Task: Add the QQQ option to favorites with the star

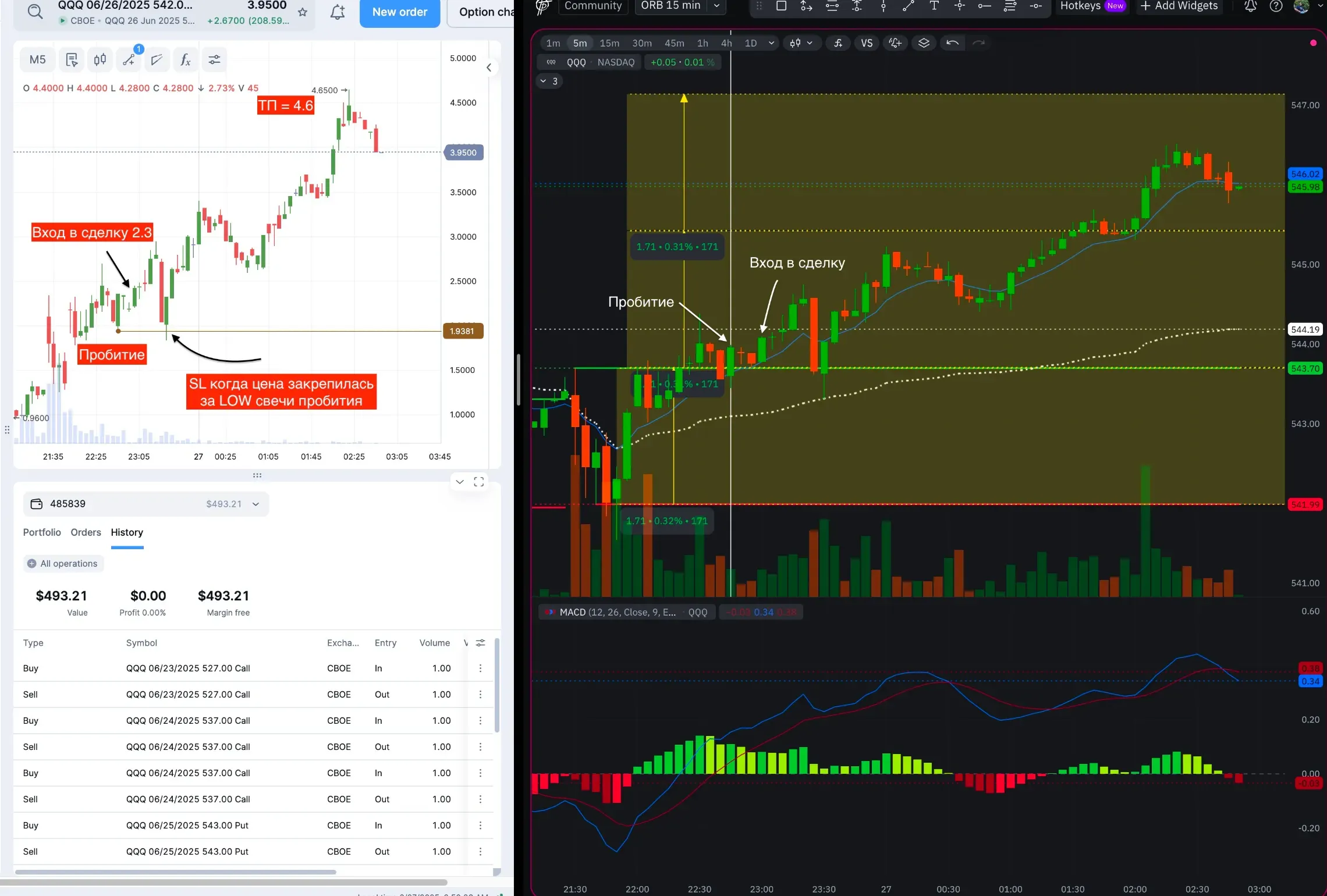Action: click(303, 12)
